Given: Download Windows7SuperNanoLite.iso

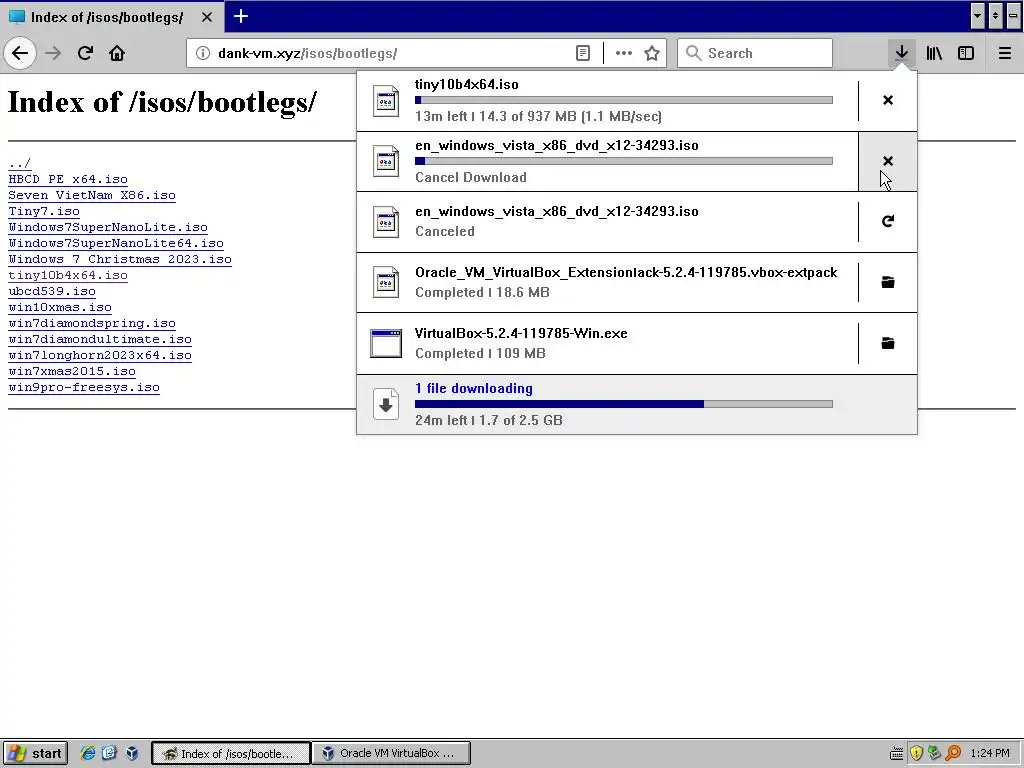Looking at the screenshot, I should pos(108,227).
